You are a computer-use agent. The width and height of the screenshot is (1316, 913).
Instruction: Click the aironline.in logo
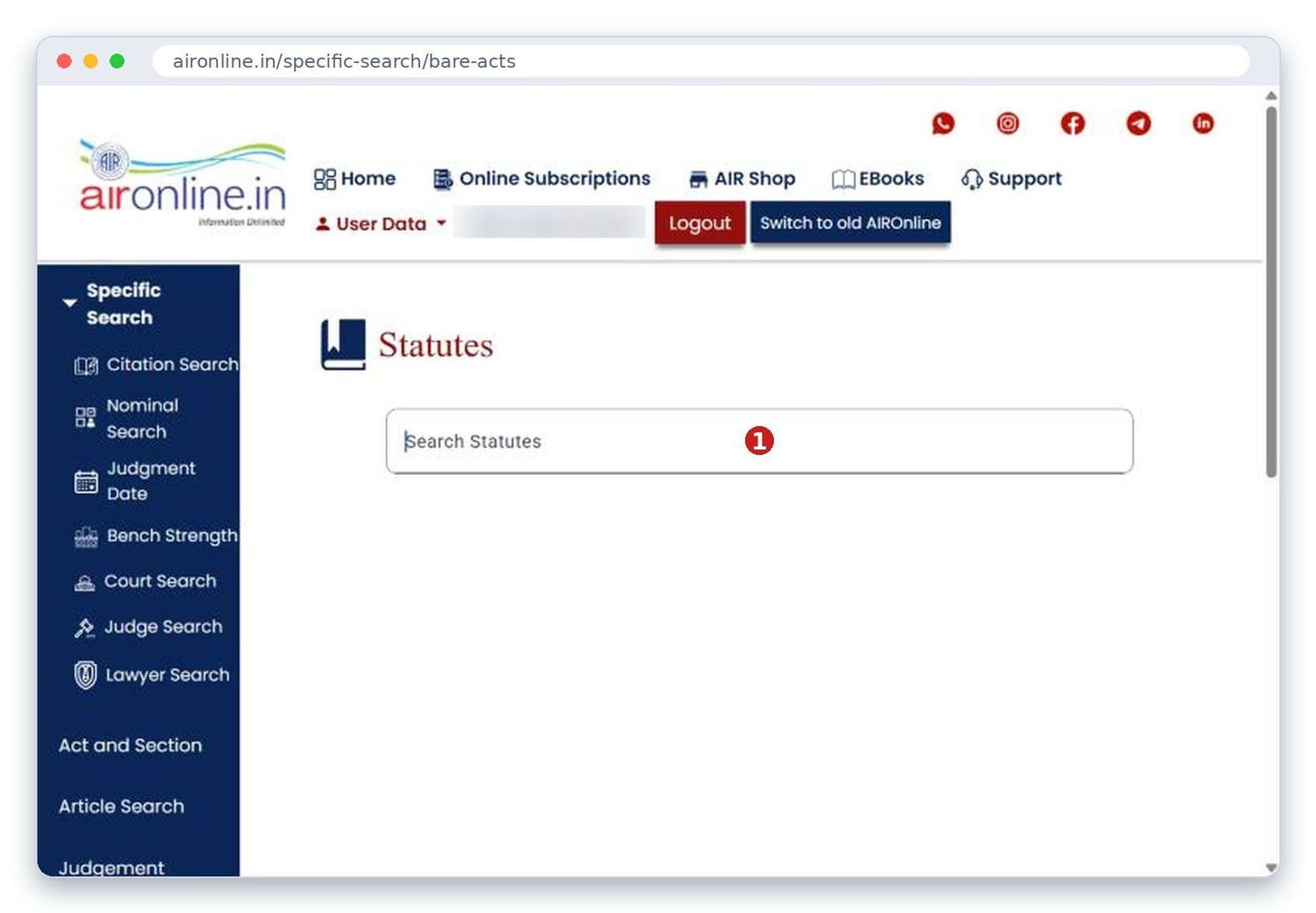tap(182, 183)
